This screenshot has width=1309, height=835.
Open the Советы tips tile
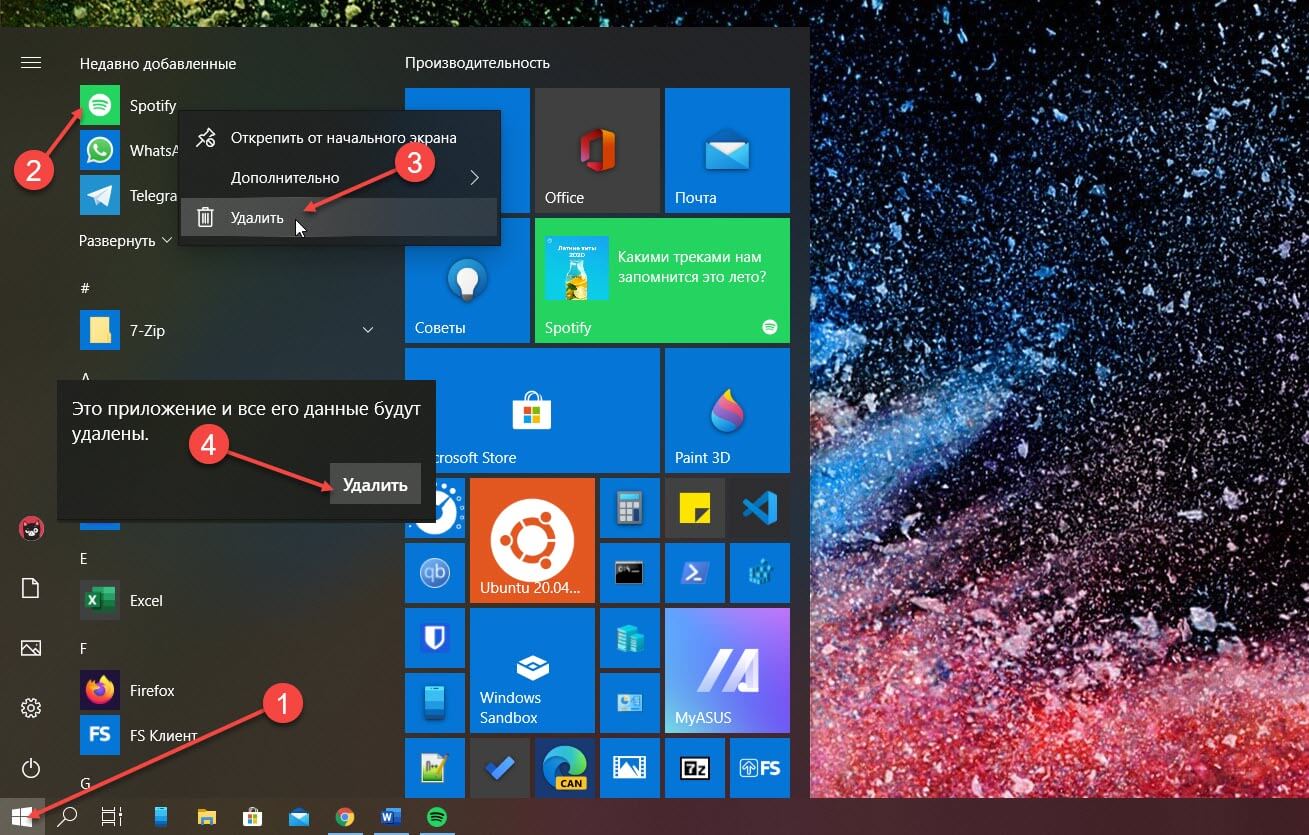click(x=467, y=280)
